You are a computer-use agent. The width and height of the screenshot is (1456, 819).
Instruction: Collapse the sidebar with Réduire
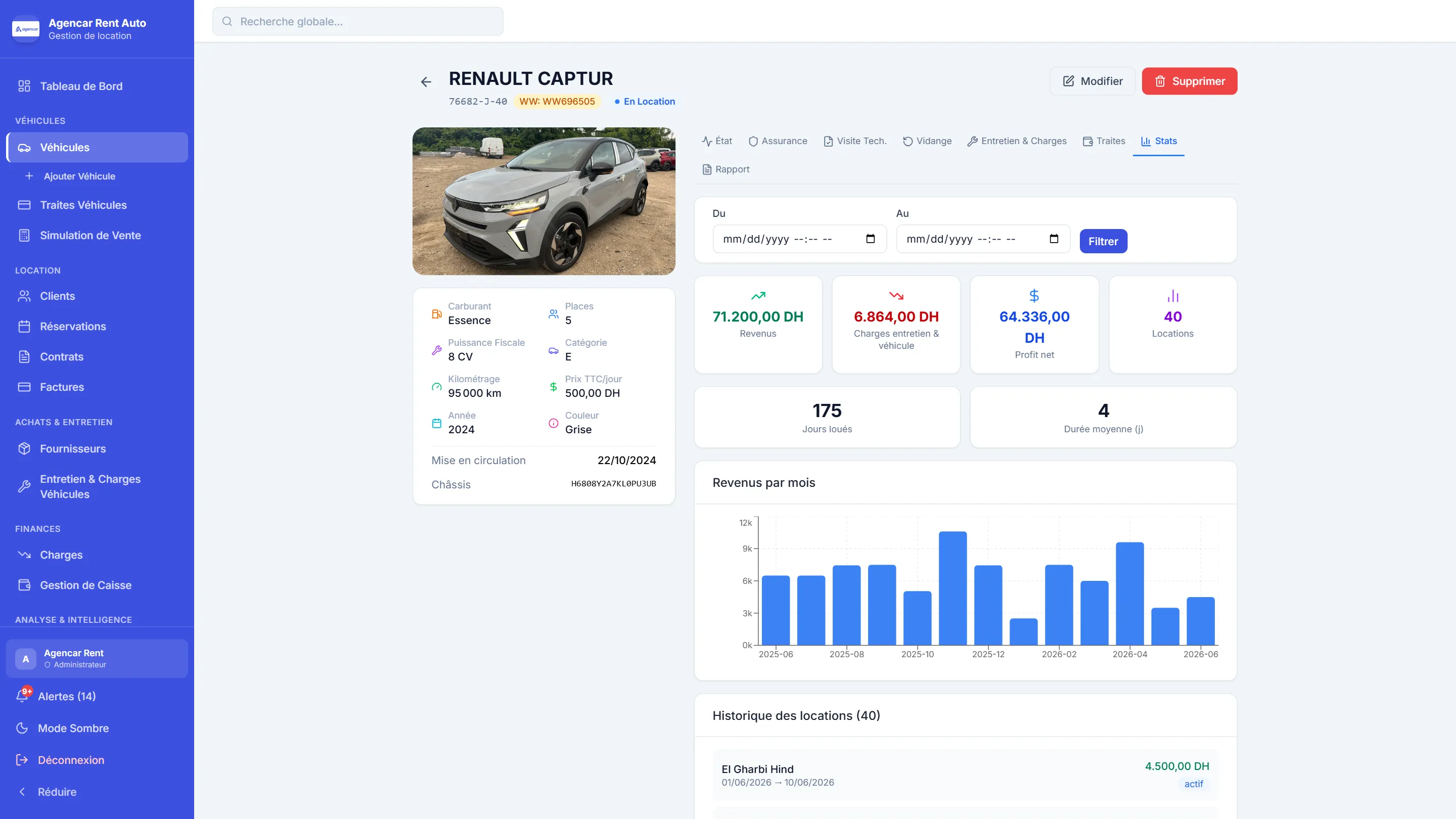coord(97,791)
